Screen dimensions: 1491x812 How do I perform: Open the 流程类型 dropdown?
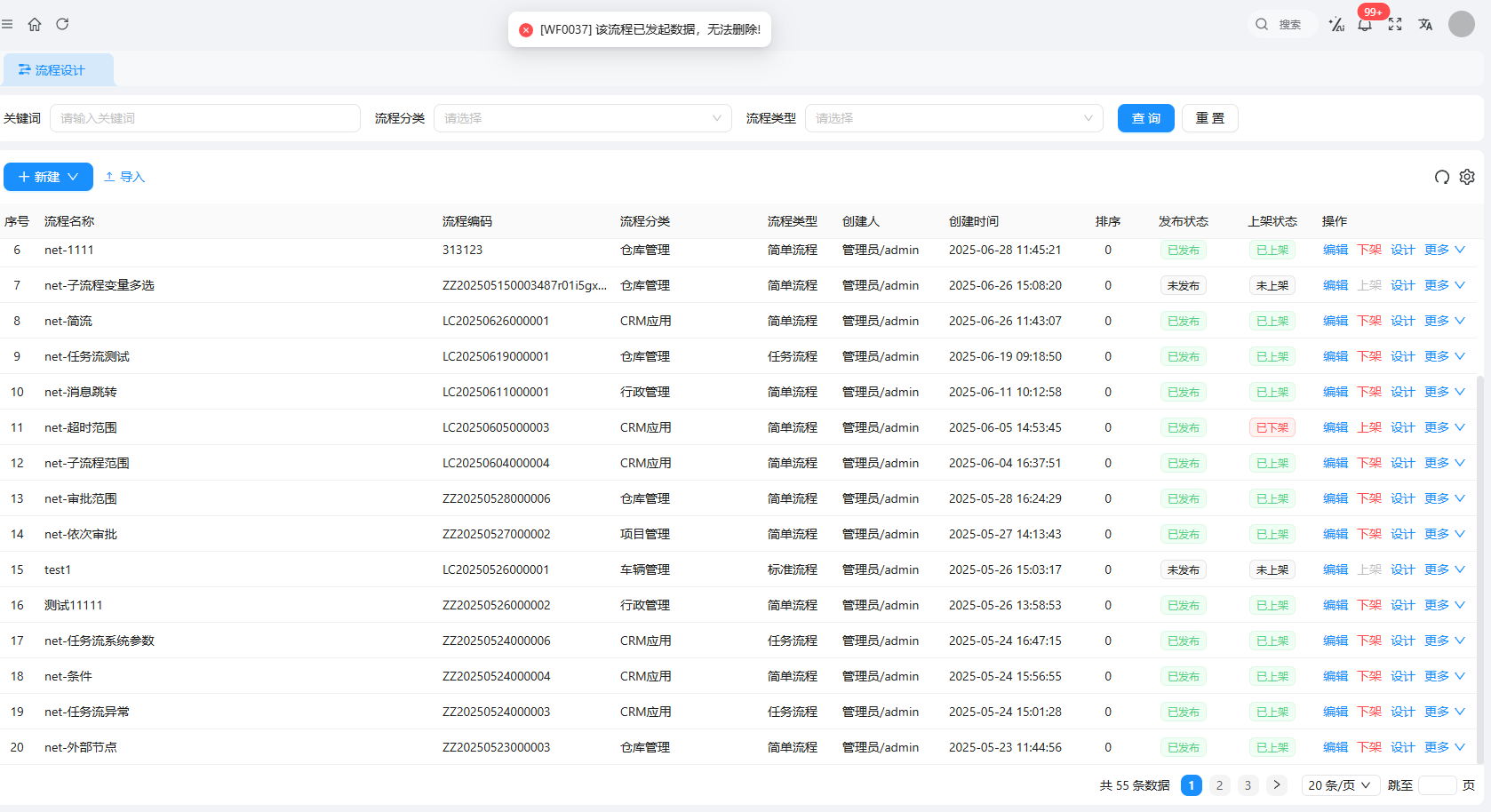[x=953, y=118]
